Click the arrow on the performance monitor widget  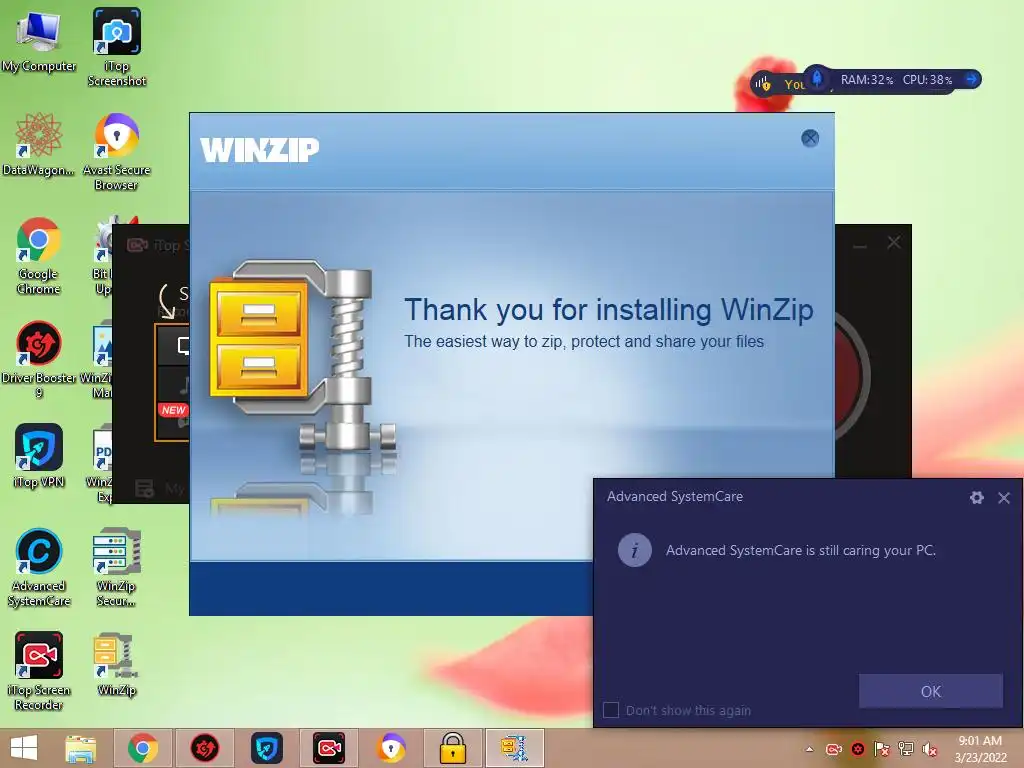(972, 79)
